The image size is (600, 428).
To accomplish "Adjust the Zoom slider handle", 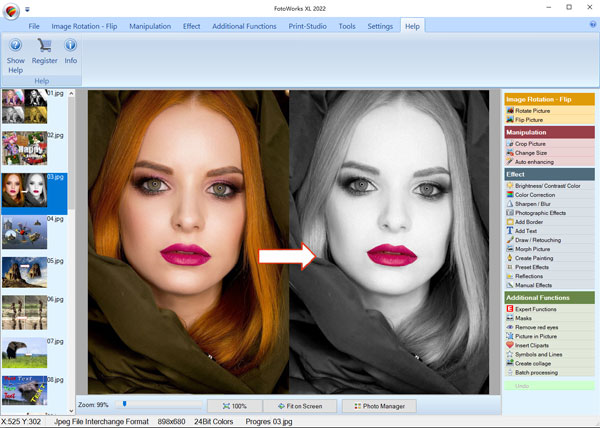I will (x=124, y=404).
